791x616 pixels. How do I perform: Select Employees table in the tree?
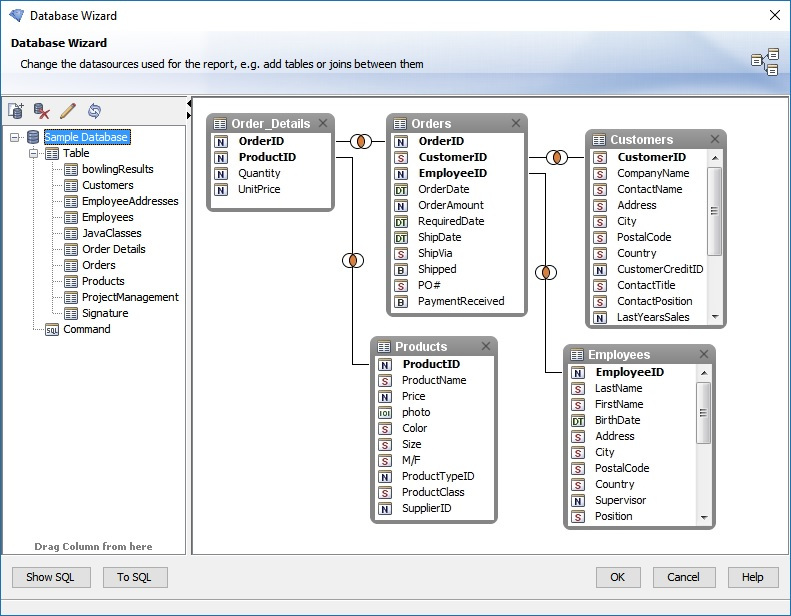[x=107, y=217]
